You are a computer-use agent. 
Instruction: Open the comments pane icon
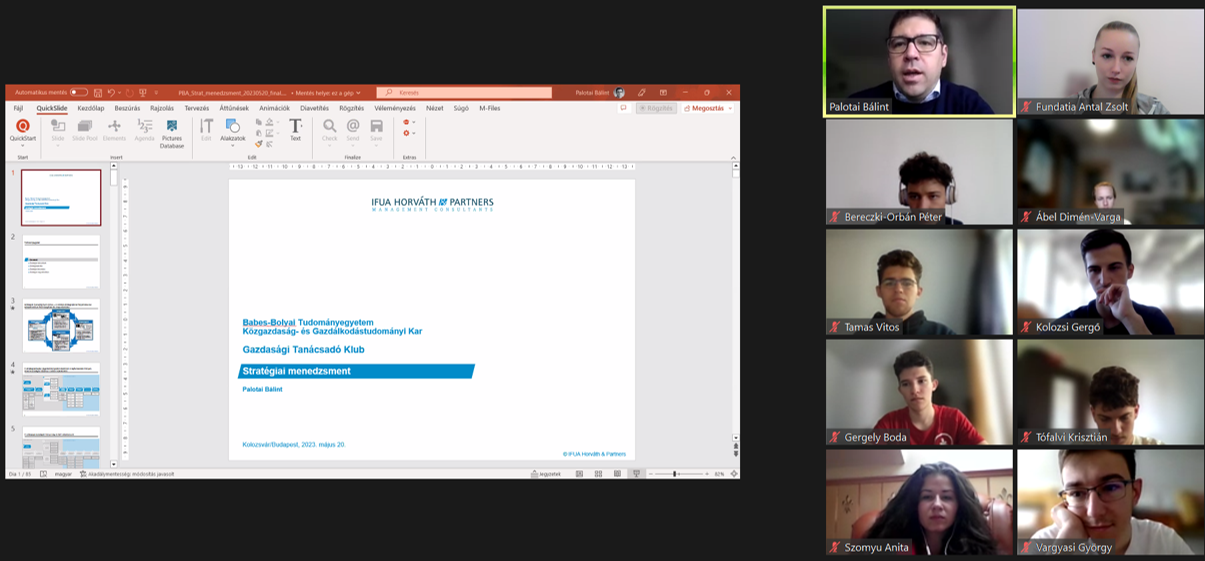coord(623,108)
